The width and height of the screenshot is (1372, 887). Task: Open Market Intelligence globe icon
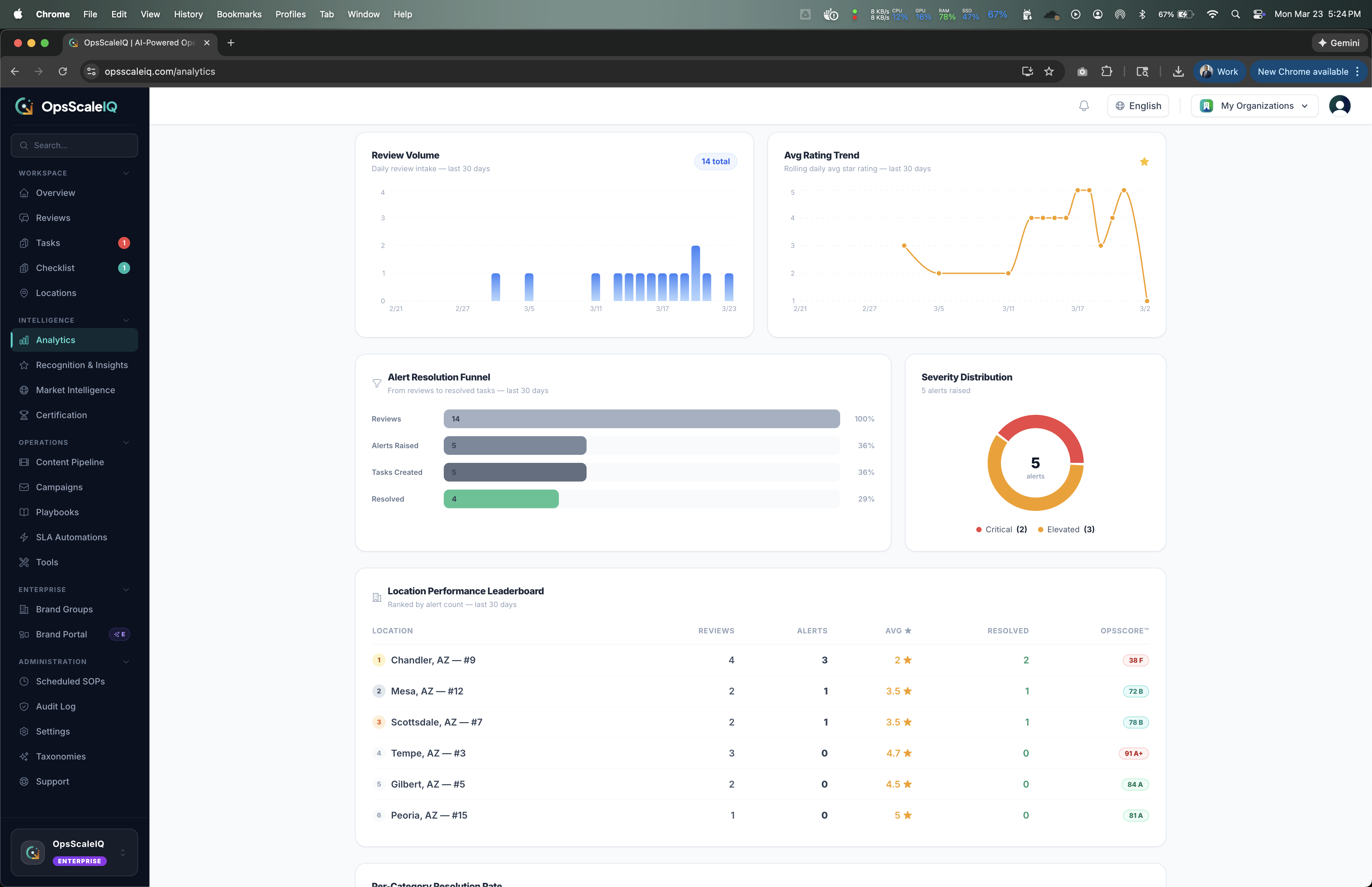coord(24,390)
